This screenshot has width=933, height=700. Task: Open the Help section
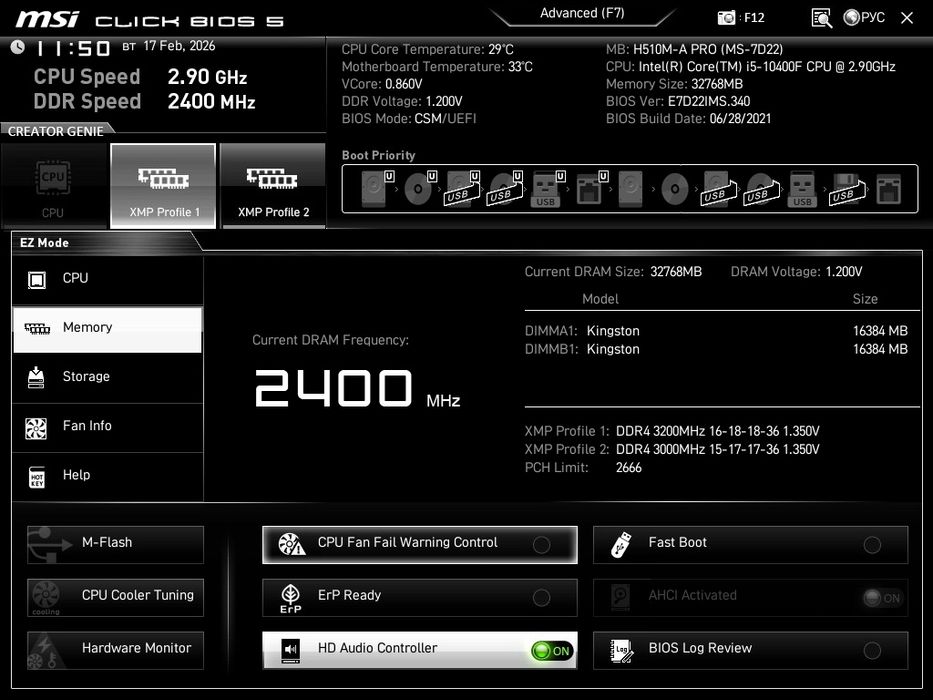(x=108, y=476)
